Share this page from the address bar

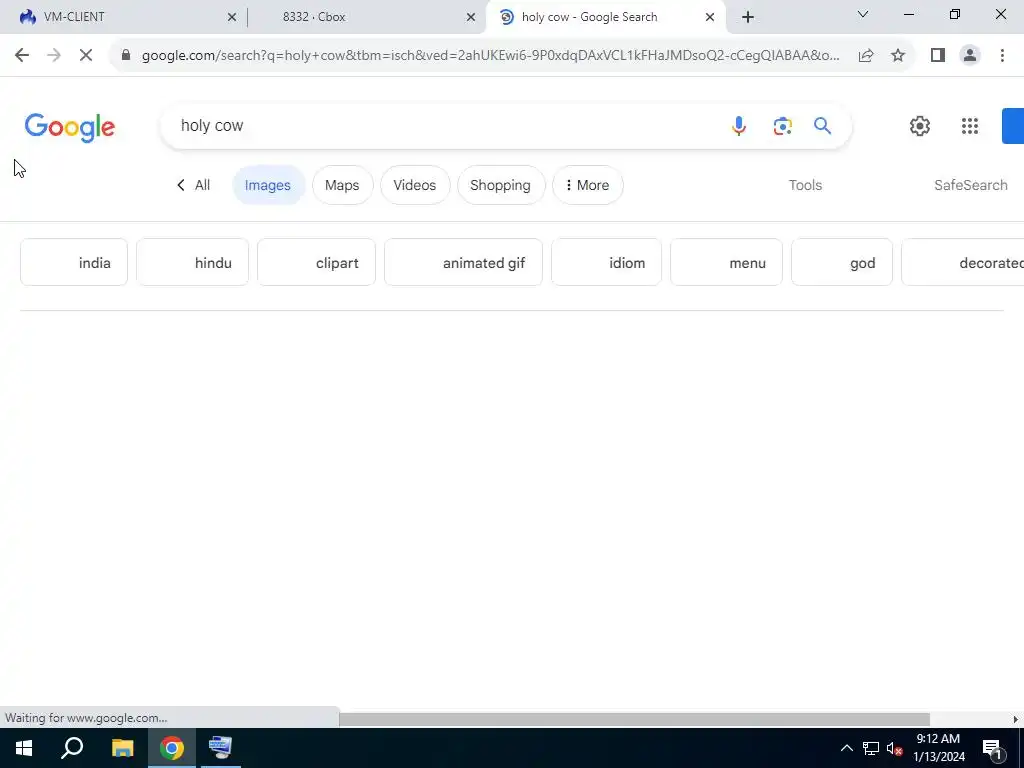[866, 56]
